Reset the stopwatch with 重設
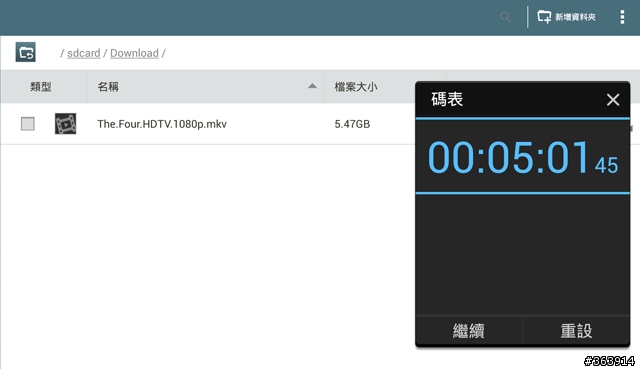Viewport: 640px width, 369px height. [576, 331]
